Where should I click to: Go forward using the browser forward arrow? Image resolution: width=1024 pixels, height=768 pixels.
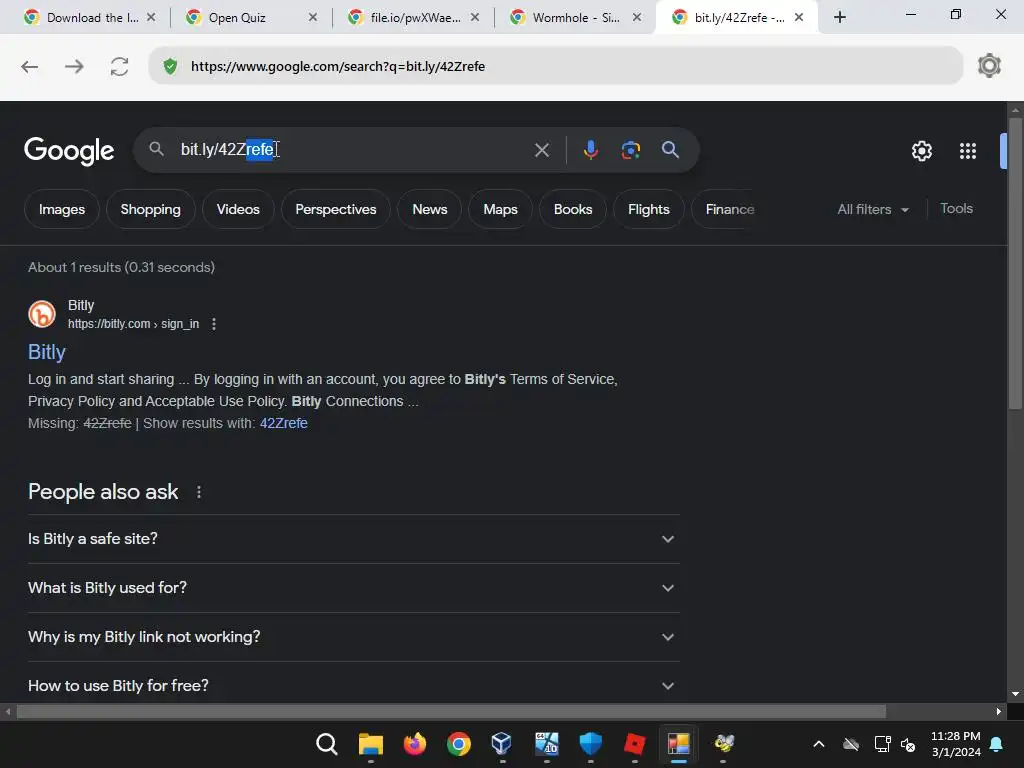tap(74, 67)
